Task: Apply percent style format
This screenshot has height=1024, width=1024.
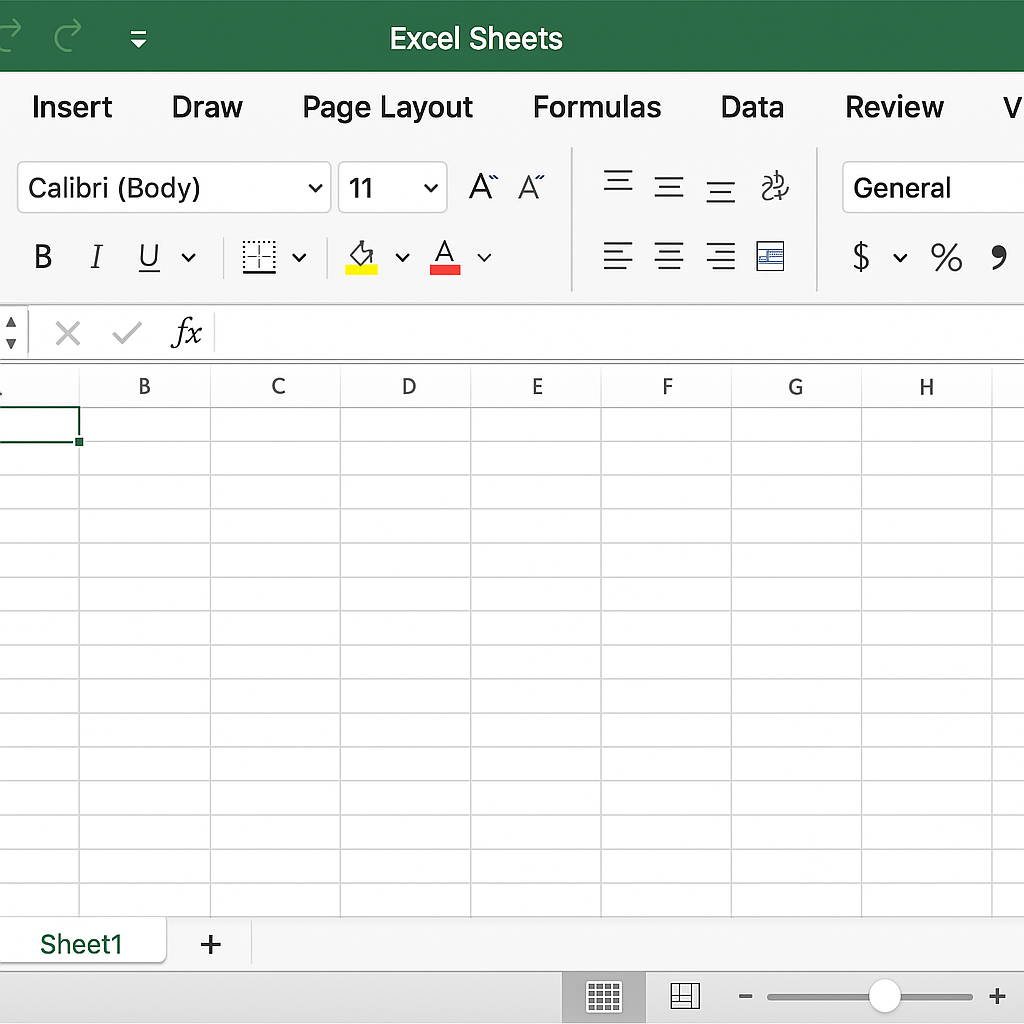Action: click(946, 257)
